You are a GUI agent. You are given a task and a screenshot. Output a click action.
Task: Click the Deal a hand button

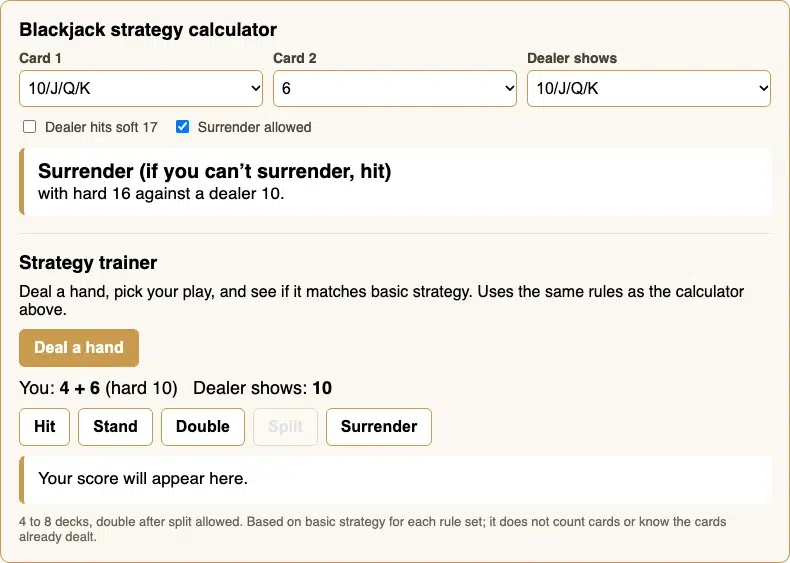79,348
